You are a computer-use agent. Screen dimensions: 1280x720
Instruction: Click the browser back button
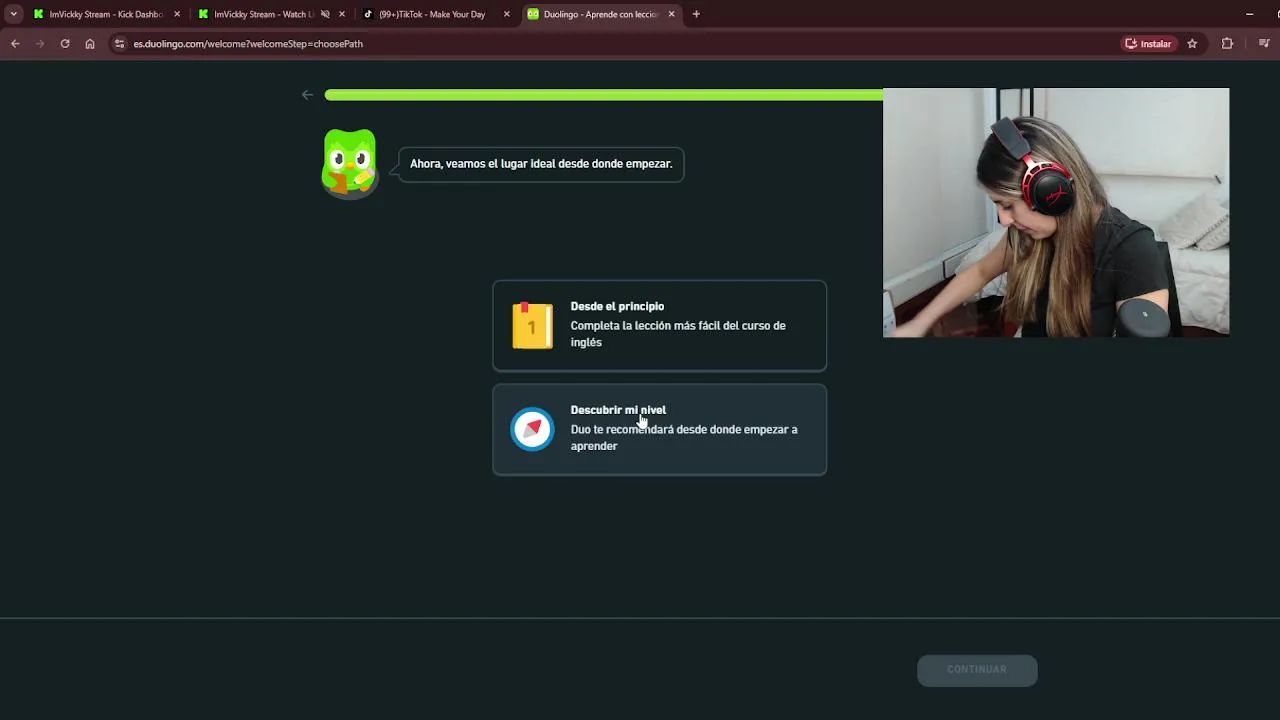coord(15,44)
